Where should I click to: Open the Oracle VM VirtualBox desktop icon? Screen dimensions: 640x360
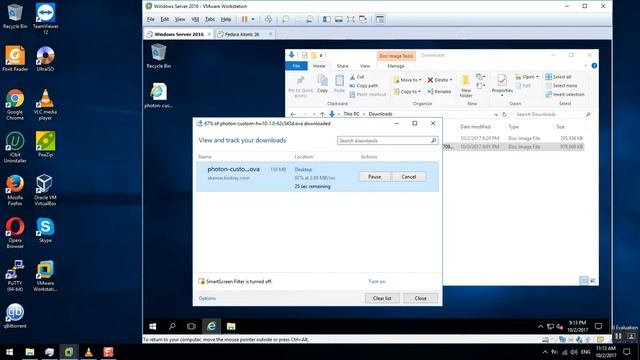tap(45, 190)
